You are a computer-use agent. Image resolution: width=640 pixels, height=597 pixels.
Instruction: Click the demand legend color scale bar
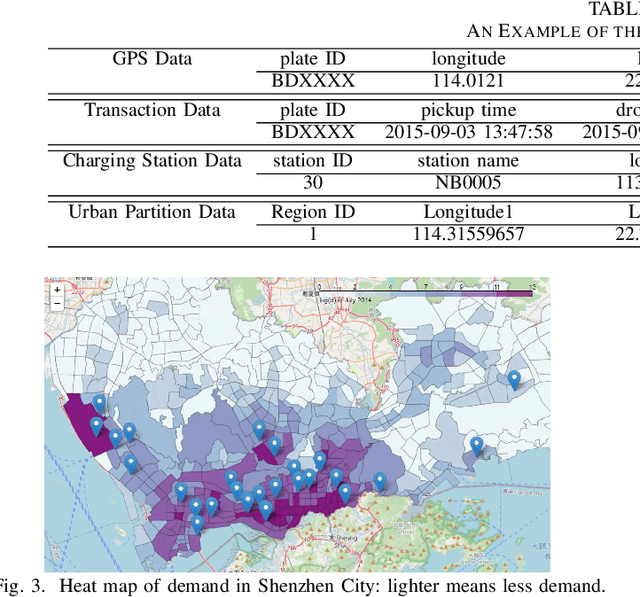click(425, 293)
